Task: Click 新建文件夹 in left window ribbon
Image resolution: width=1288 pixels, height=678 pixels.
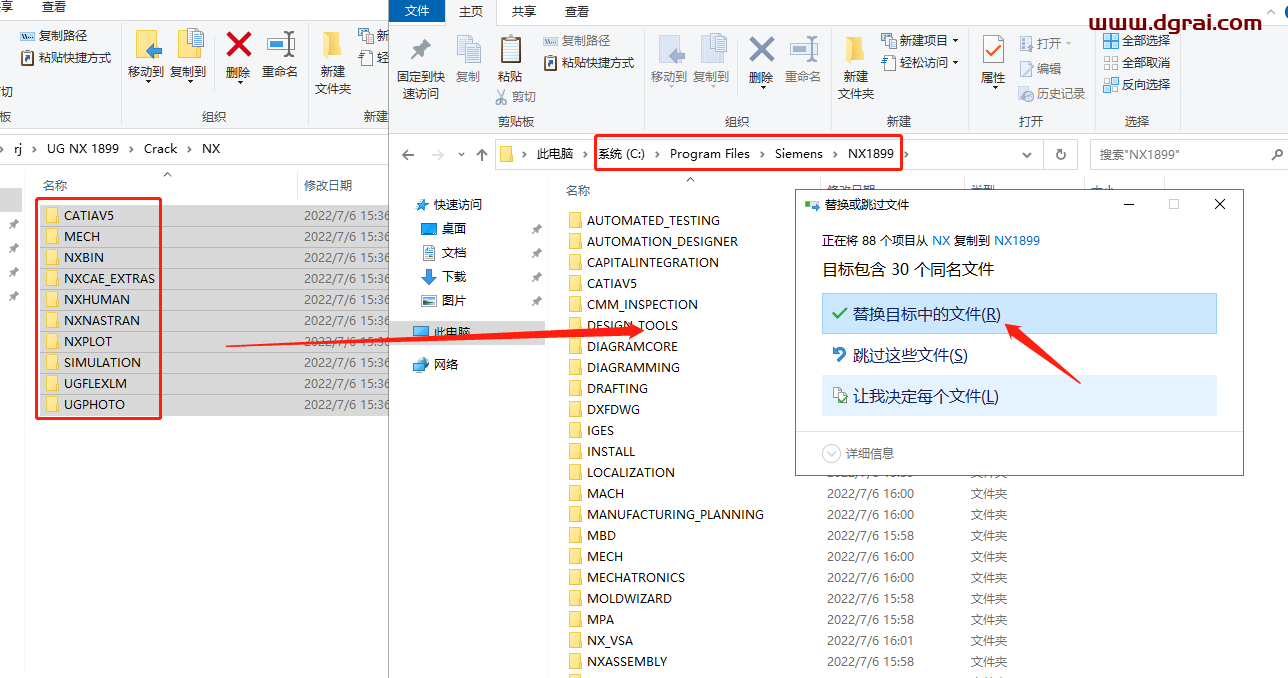Action: 333,62
